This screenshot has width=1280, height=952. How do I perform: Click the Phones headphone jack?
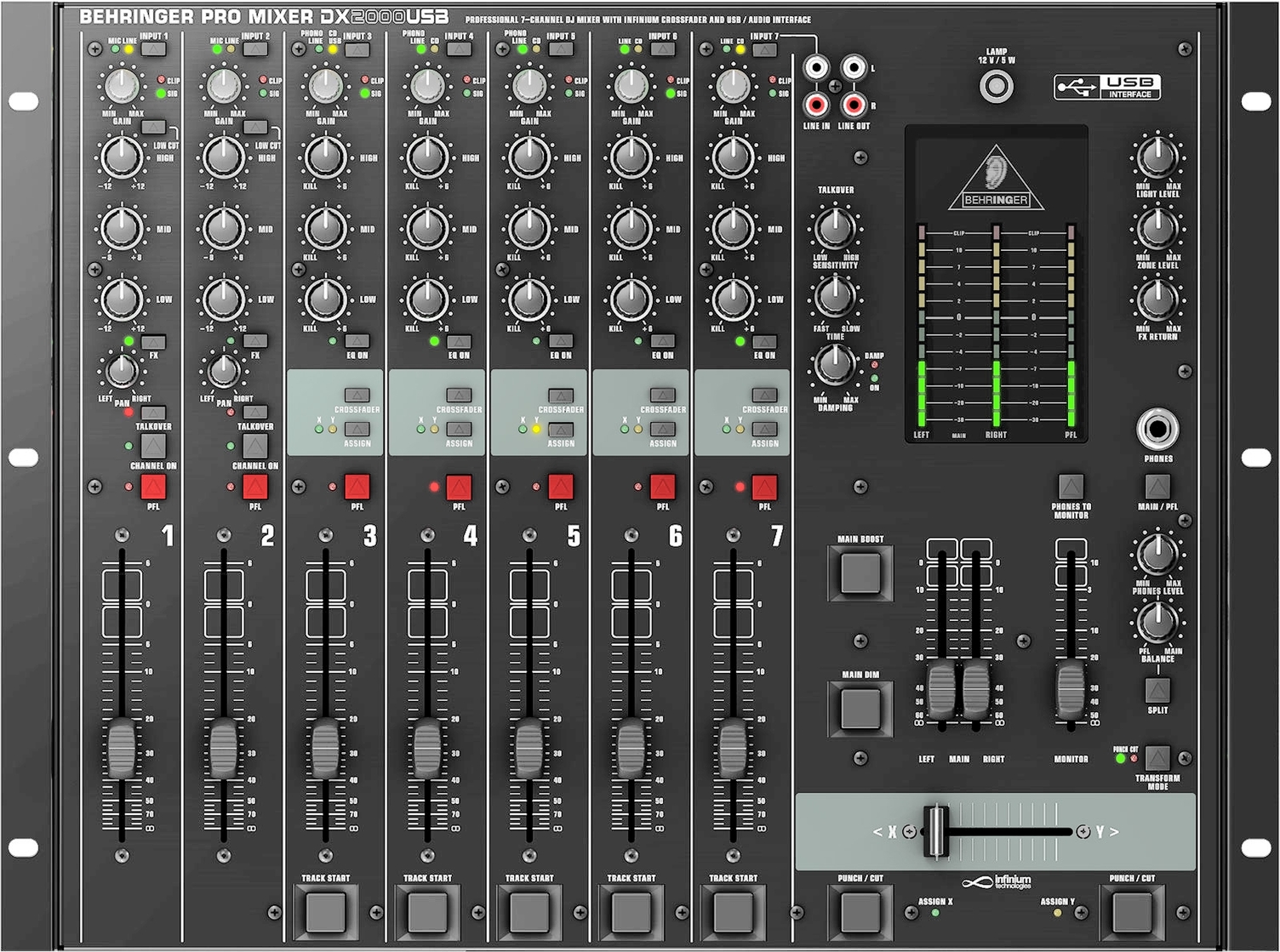(x=1157, y=429)
